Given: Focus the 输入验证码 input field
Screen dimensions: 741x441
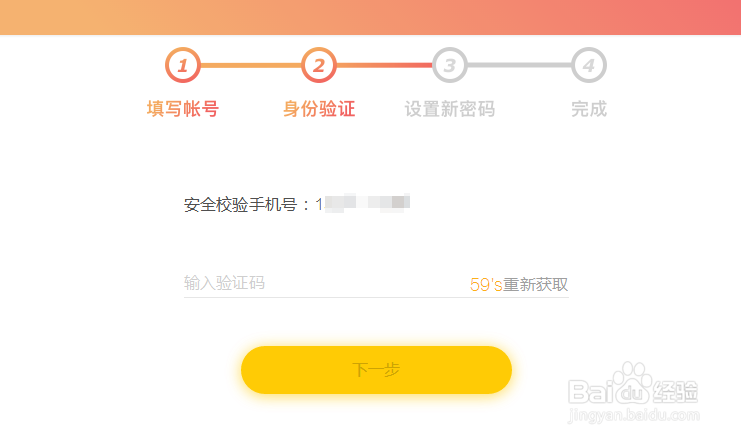Looking at the screenshot, I should pos(320,284).
